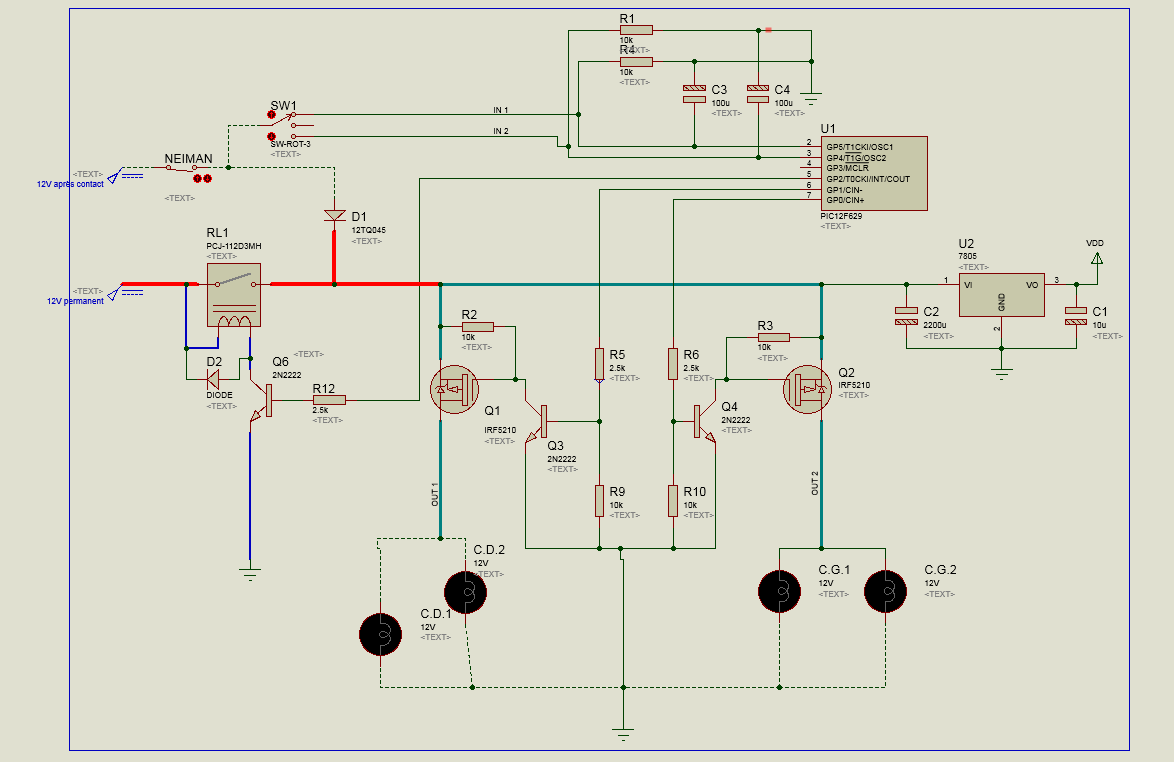Select capacitor C3 symbol
This screenshot has height=762, width=1174.
point(694,94)
